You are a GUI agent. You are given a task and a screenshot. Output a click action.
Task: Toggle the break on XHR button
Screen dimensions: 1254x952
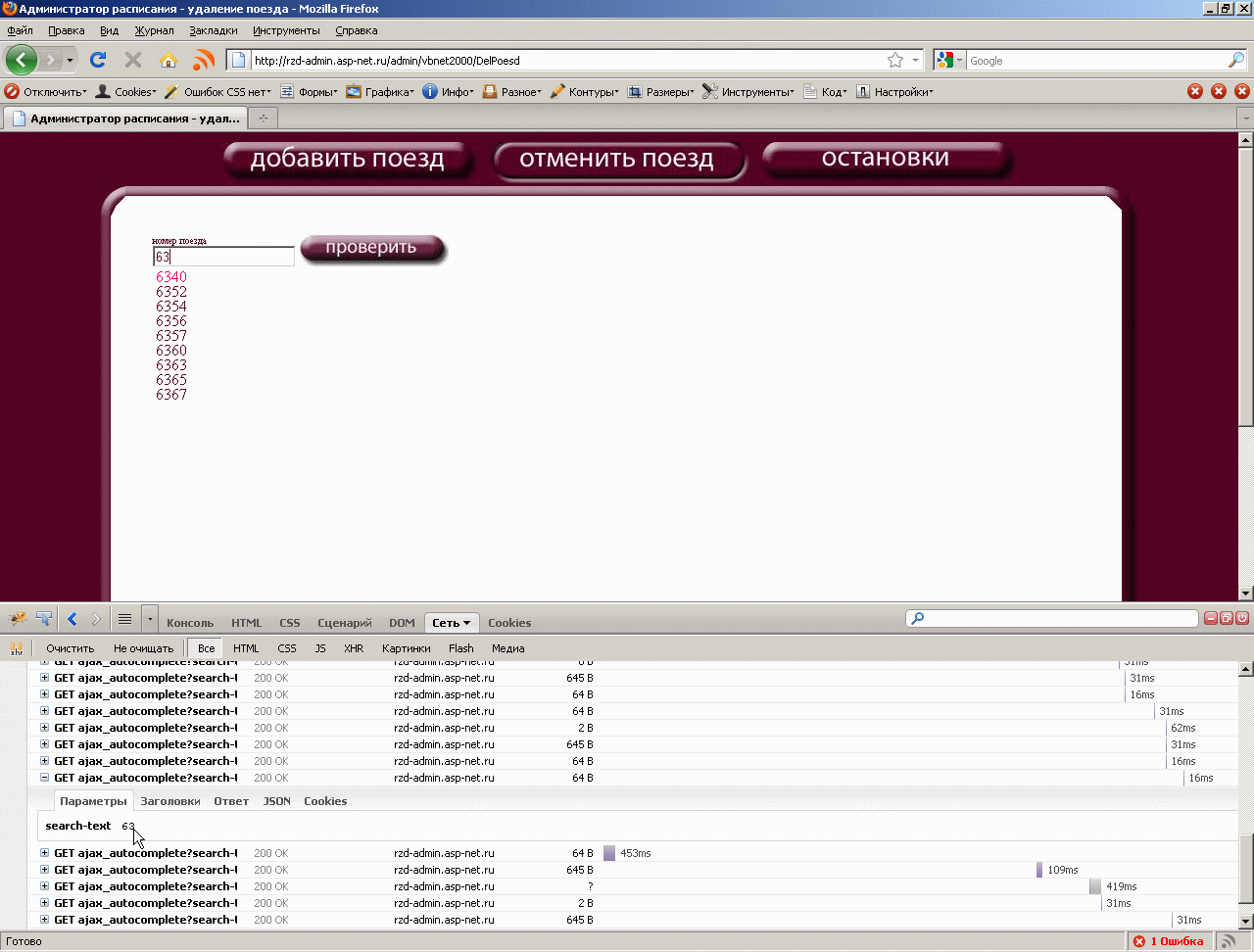[x=17, y=648]
